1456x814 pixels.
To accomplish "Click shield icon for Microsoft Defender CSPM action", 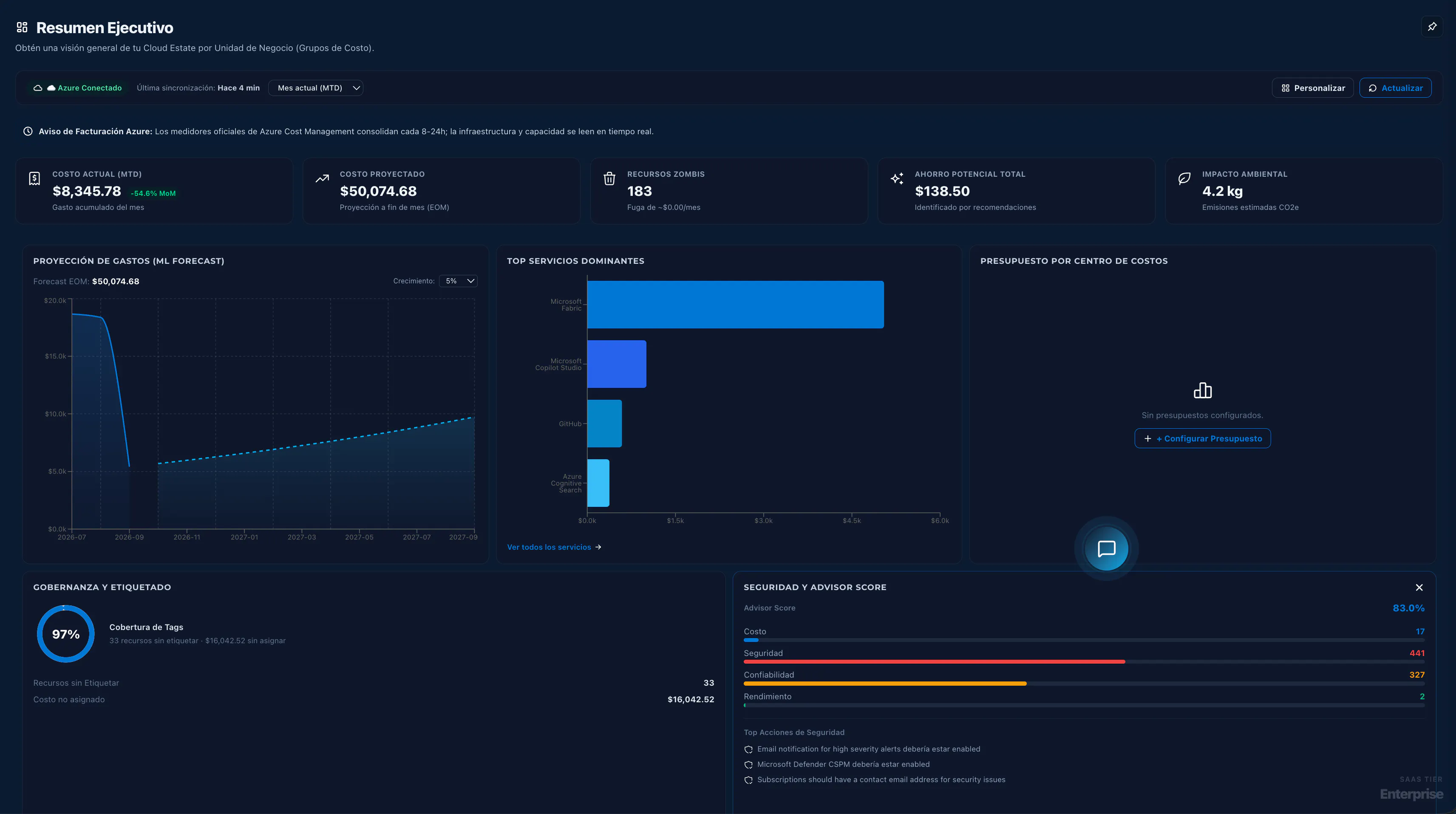I will point(748,765).
